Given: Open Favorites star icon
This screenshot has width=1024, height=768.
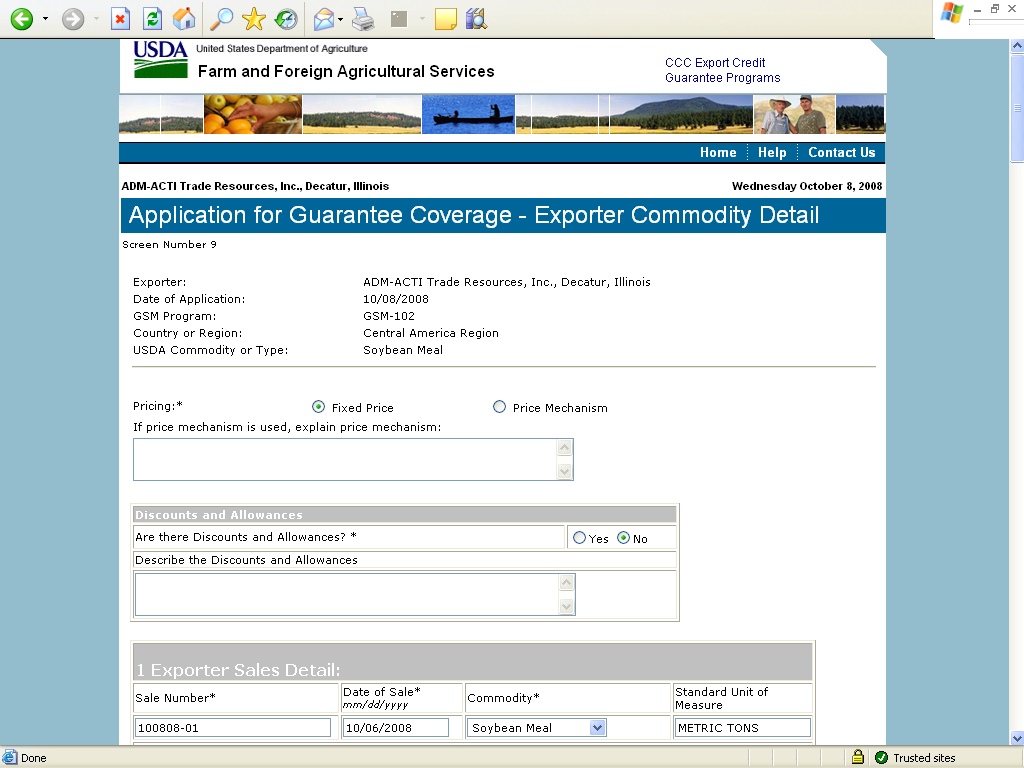Looking at the screenshot, I should point(253,19).
